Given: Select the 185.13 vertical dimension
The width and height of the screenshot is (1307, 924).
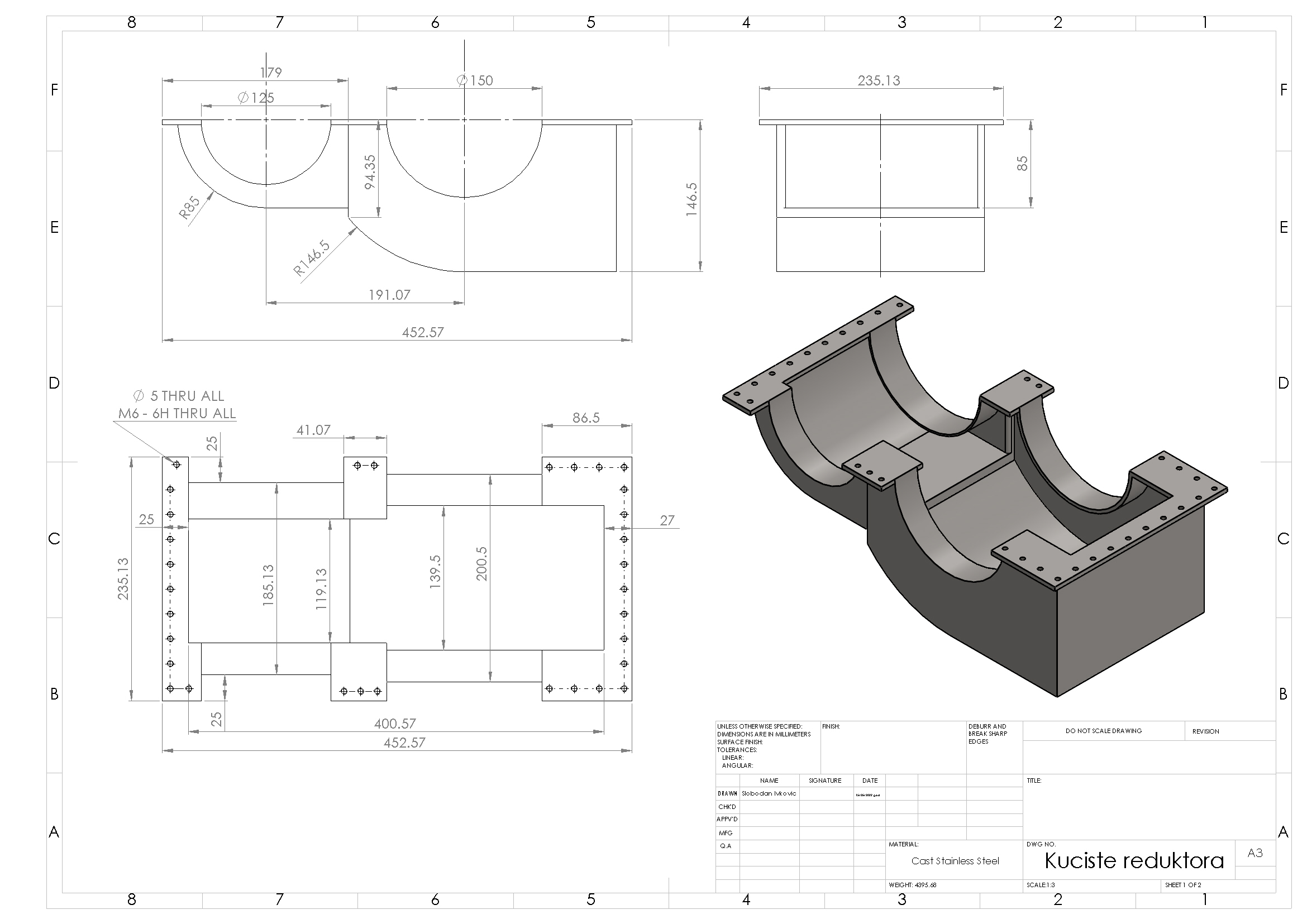Looking at the screenshot, I should (268, 585).
